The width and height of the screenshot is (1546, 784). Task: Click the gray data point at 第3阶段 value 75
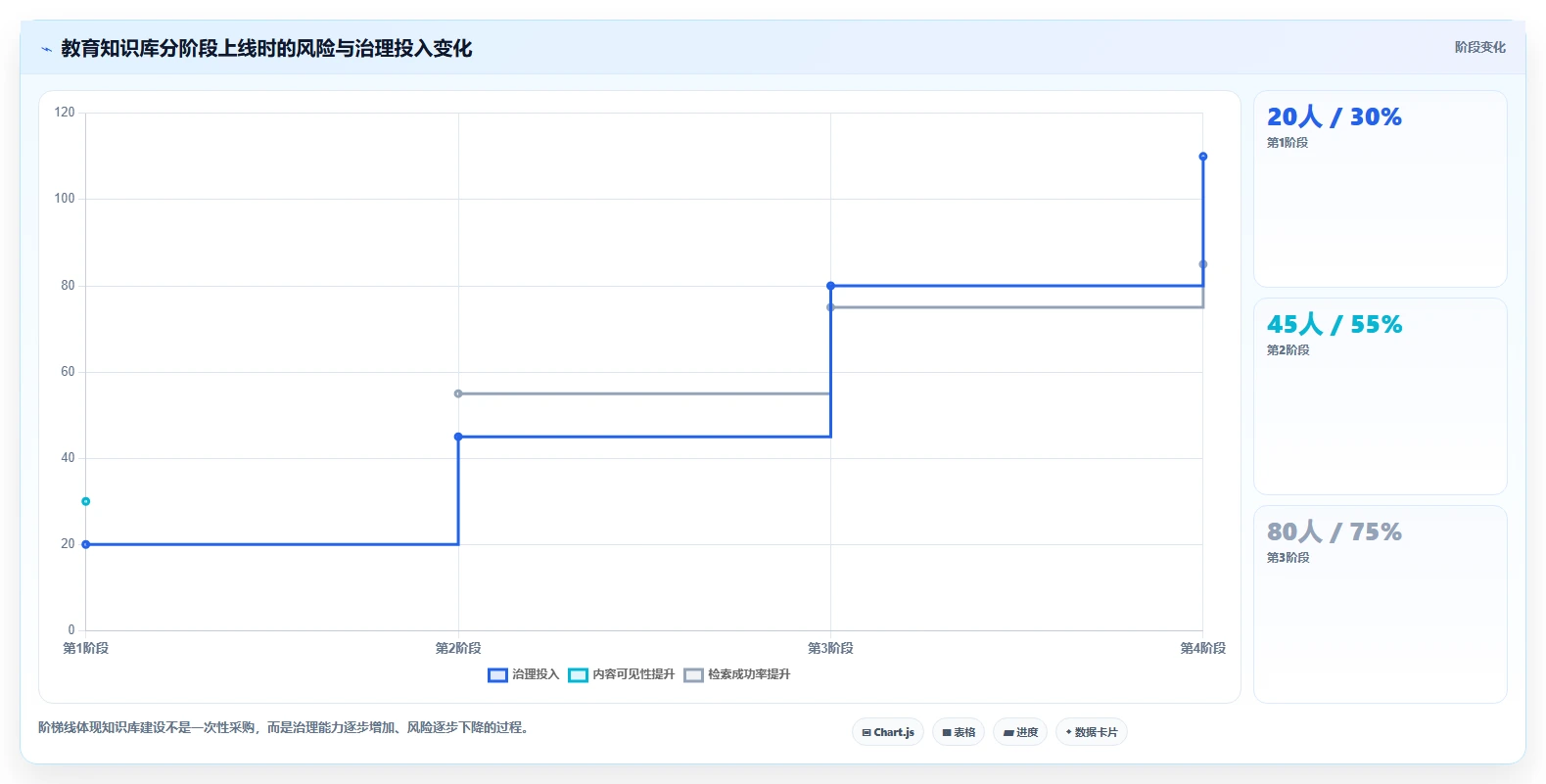pos(830,307)
